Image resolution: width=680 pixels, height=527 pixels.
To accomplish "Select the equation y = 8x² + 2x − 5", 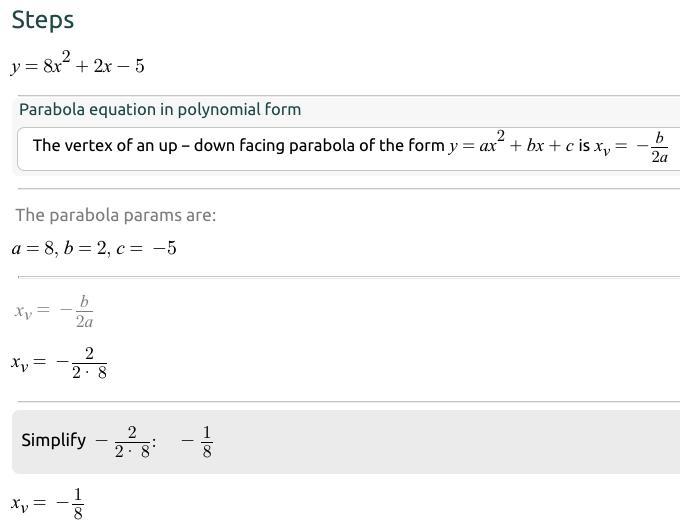I will click(x=78, y=63).
